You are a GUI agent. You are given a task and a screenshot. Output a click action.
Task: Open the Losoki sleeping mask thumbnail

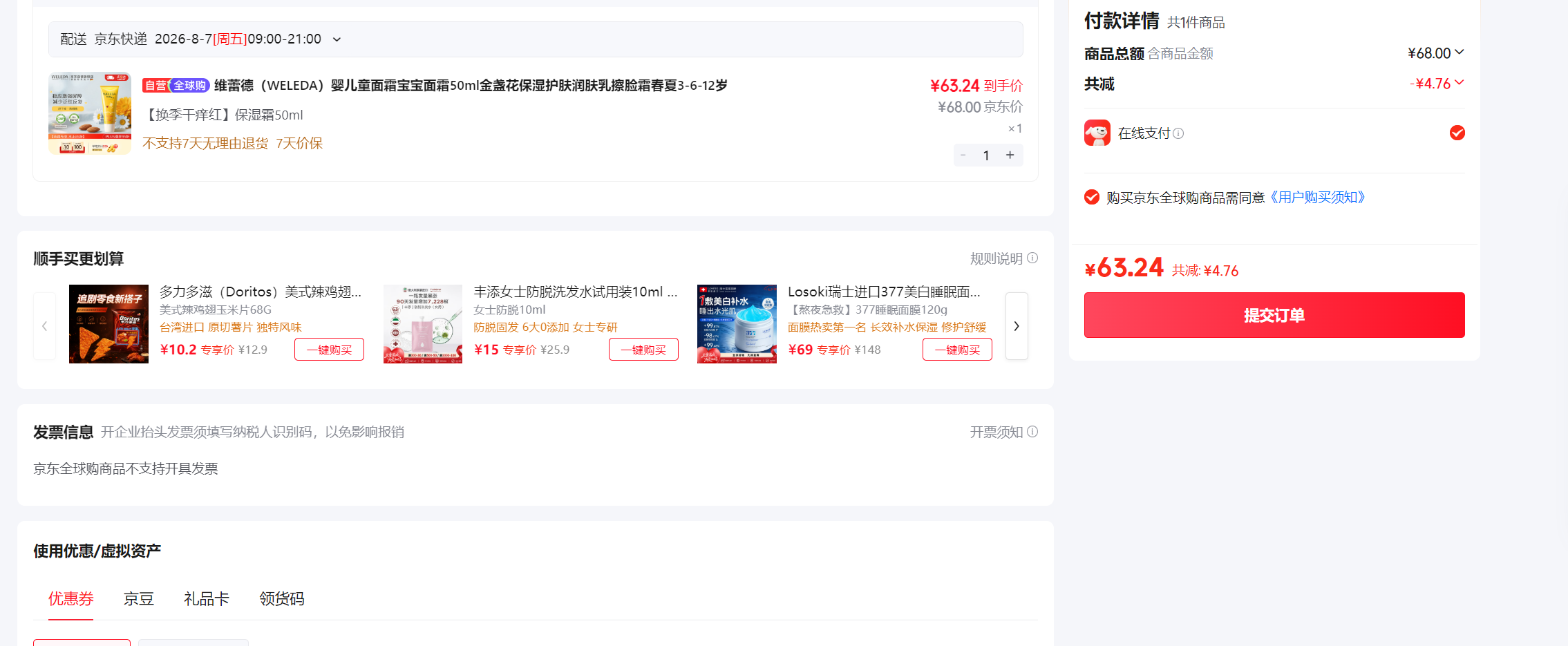(737, 324)
